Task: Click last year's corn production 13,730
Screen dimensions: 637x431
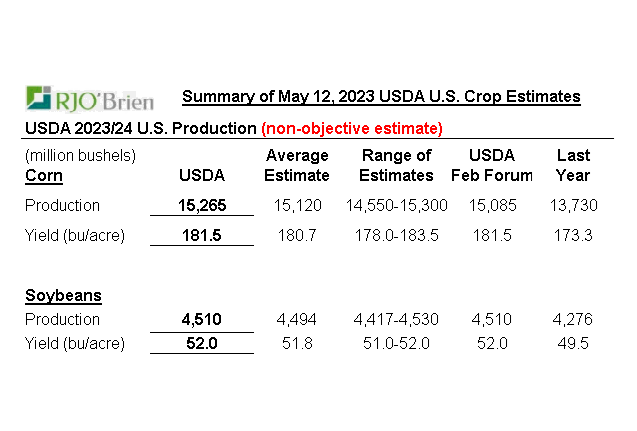Action: click(x=573, y=205)
